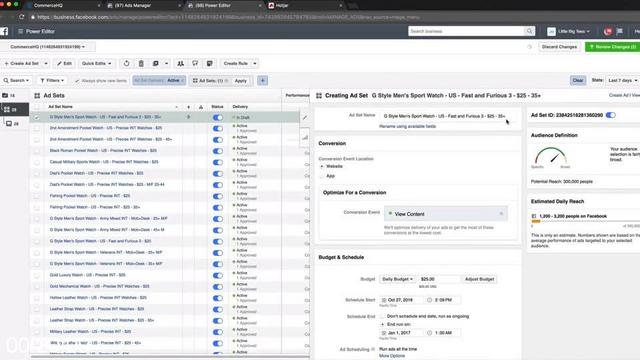Click the warning triangle column header icon
The width and height of the screenshot is (640, 360).
pyautogui.click(x=201, y=107)
